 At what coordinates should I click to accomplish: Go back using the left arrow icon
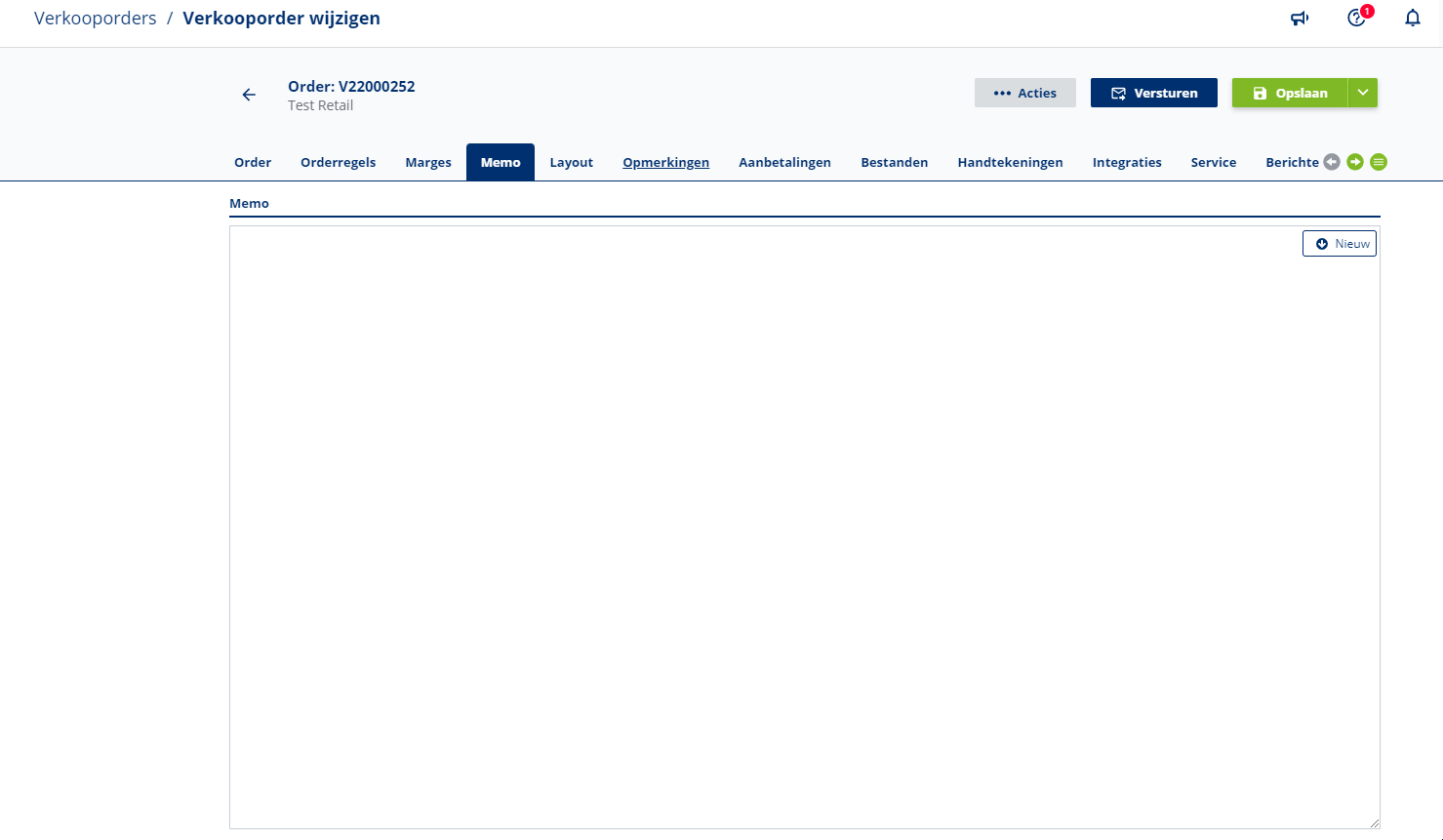click(249, 95)
